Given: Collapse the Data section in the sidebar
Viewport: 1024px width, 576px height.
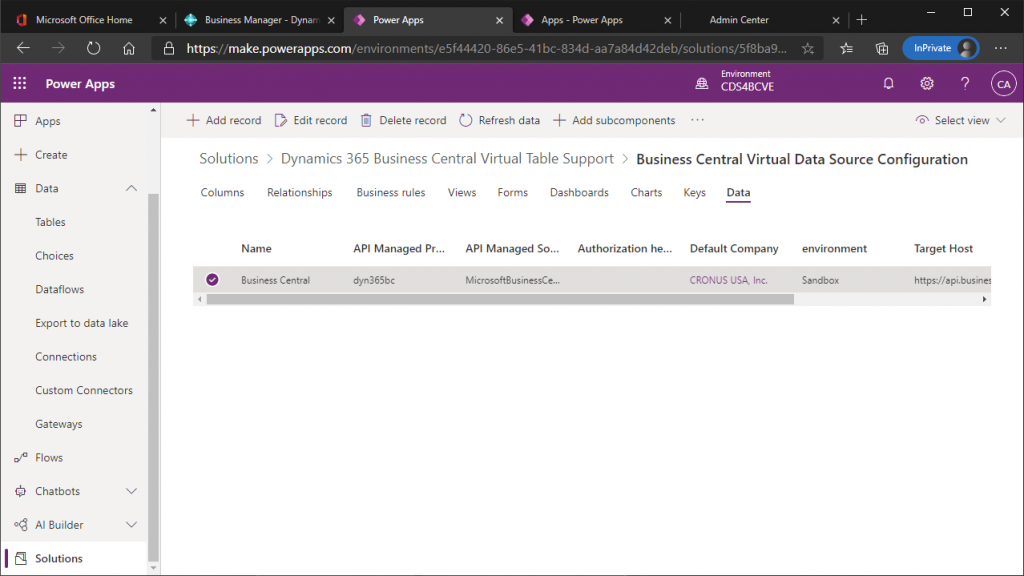Looking at the screenshot, I should [131, 188].
